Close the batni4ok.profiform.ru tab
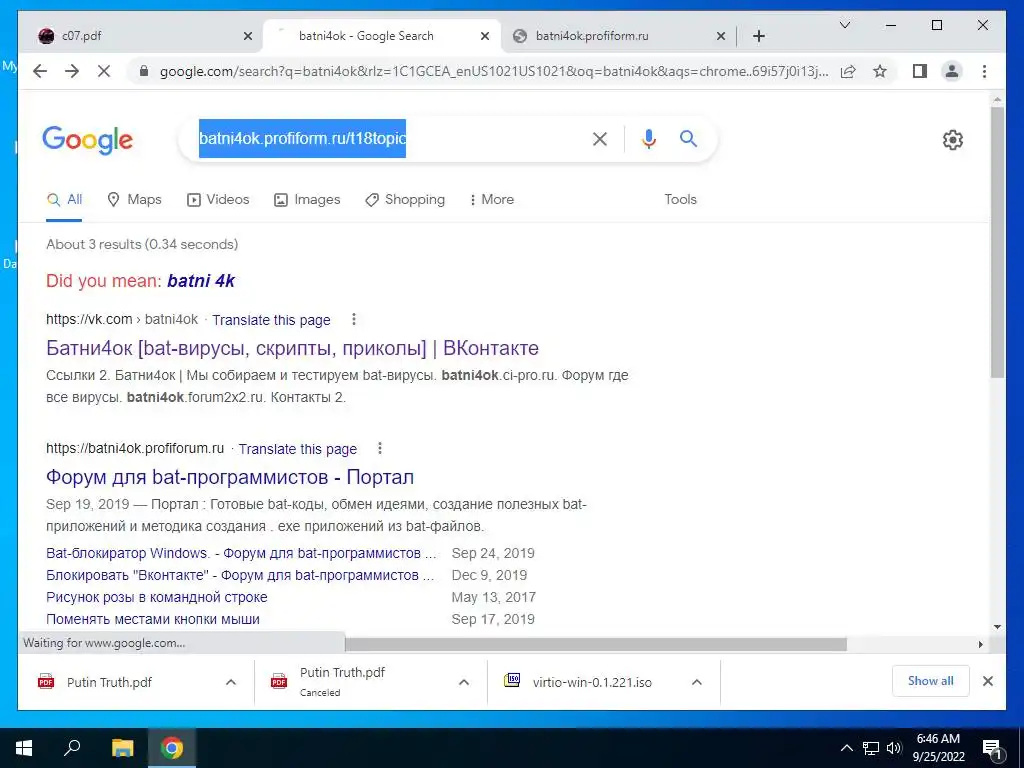This screenshot has height=768, width=1024. point(721,36)
